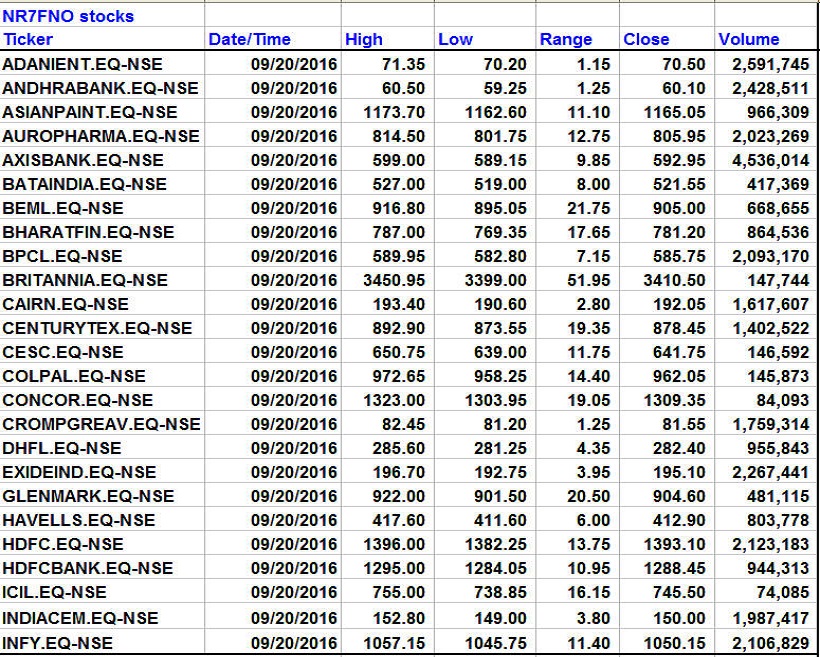This screenshot has width=820, height=657.
Task: Click the Low column header
Action: (x=455, y=40)
